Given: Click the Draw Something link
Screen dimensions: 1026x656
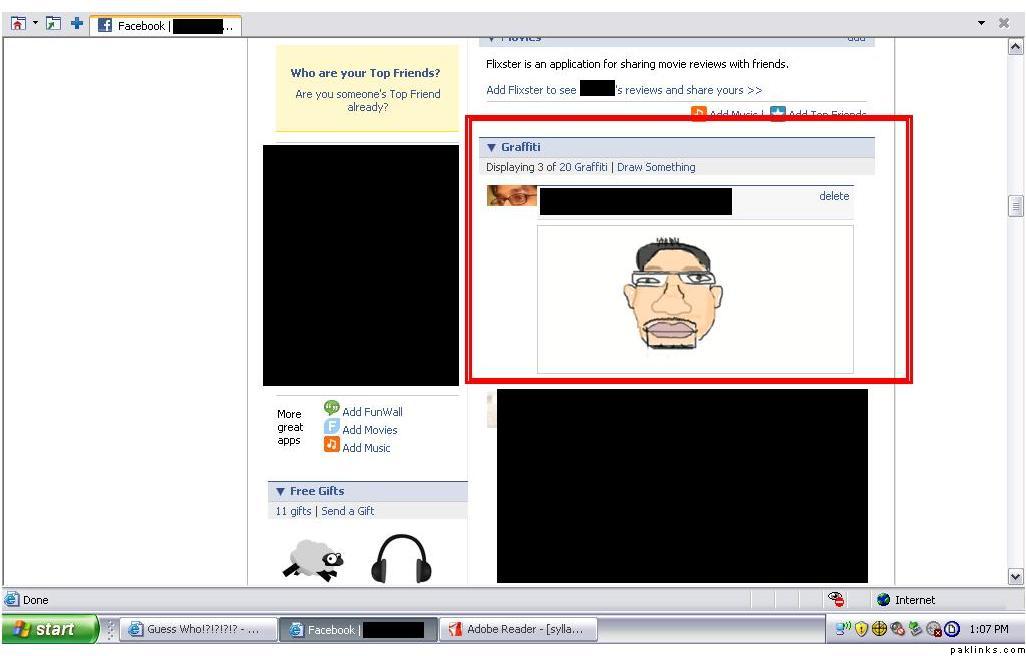Looking at the screenshot, I should click(x=656, y=167).
